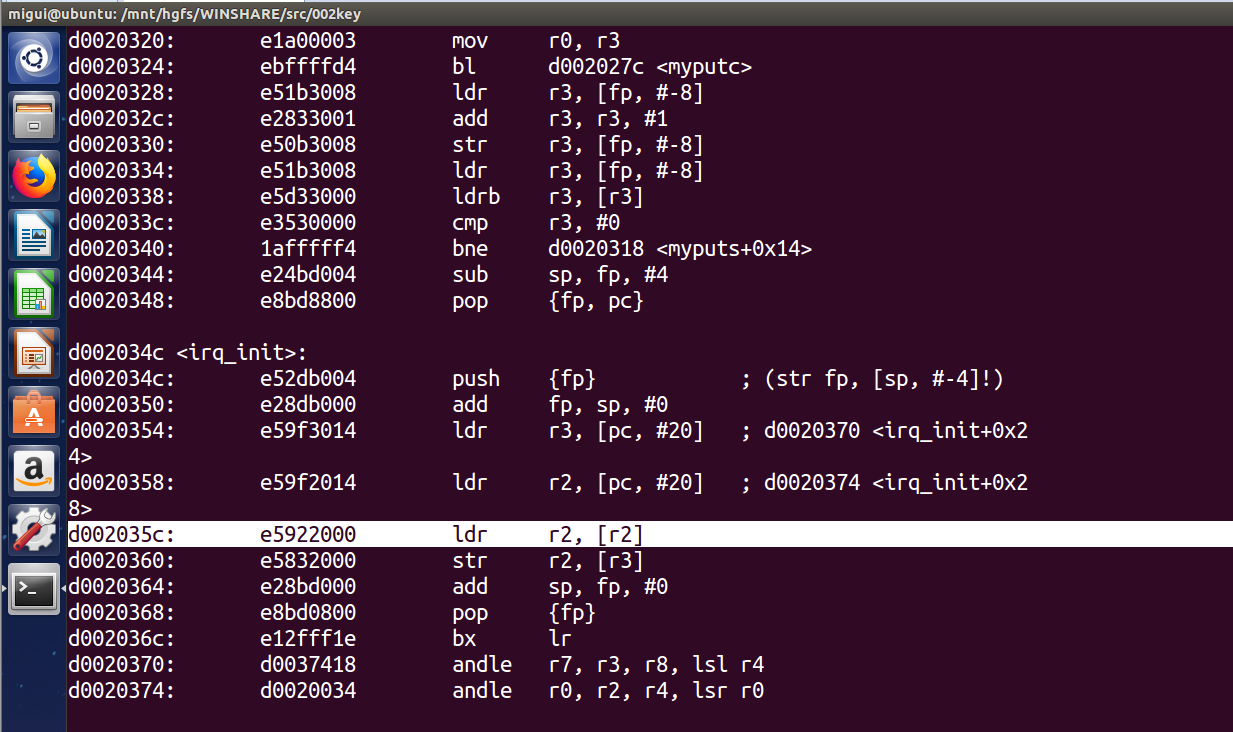Click the irq_init function label line

point(187,353)
